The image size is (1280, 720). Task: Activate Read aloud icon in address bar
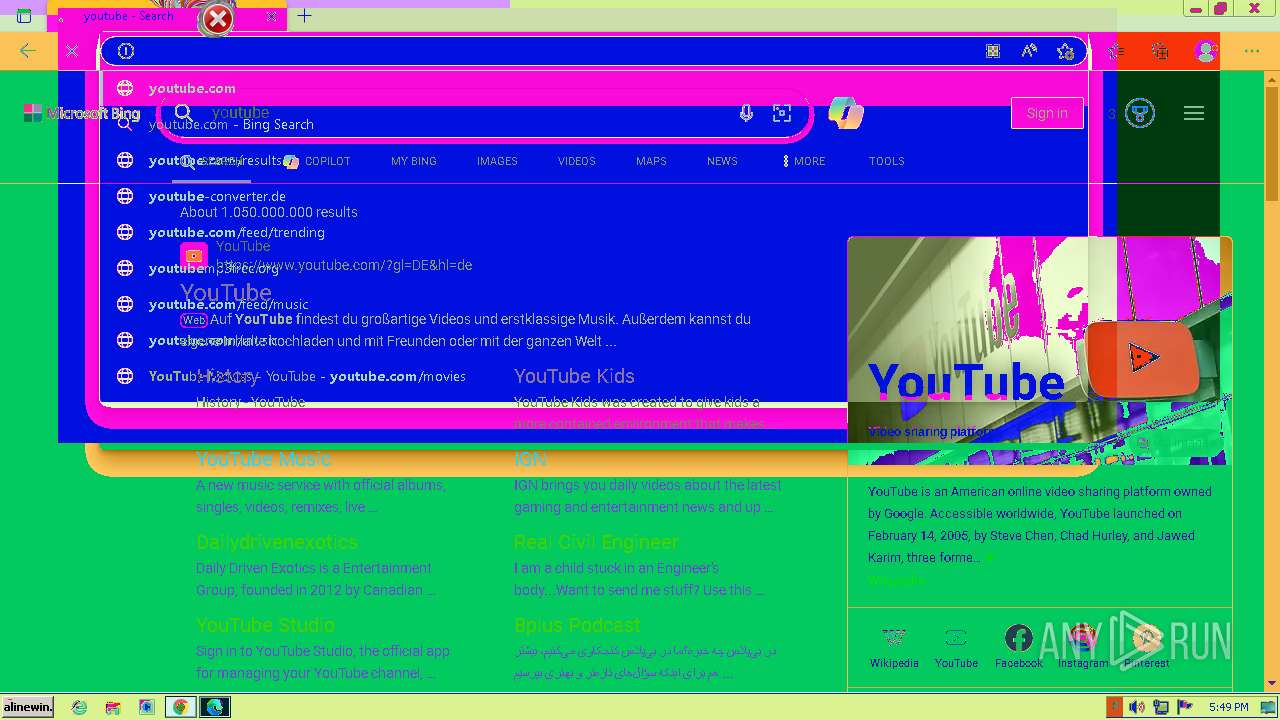coord(1029,51)
